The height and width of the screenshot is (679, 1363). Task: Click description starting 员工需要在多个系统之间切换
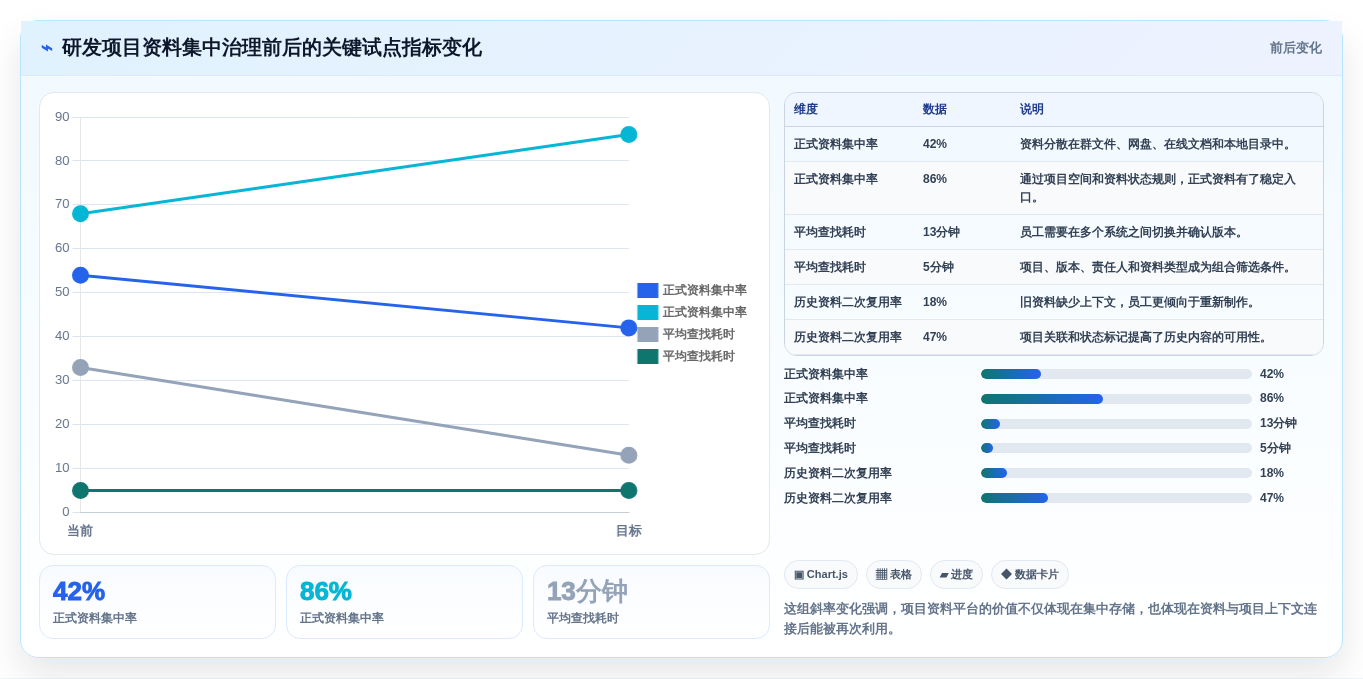tap(1133, 232)
